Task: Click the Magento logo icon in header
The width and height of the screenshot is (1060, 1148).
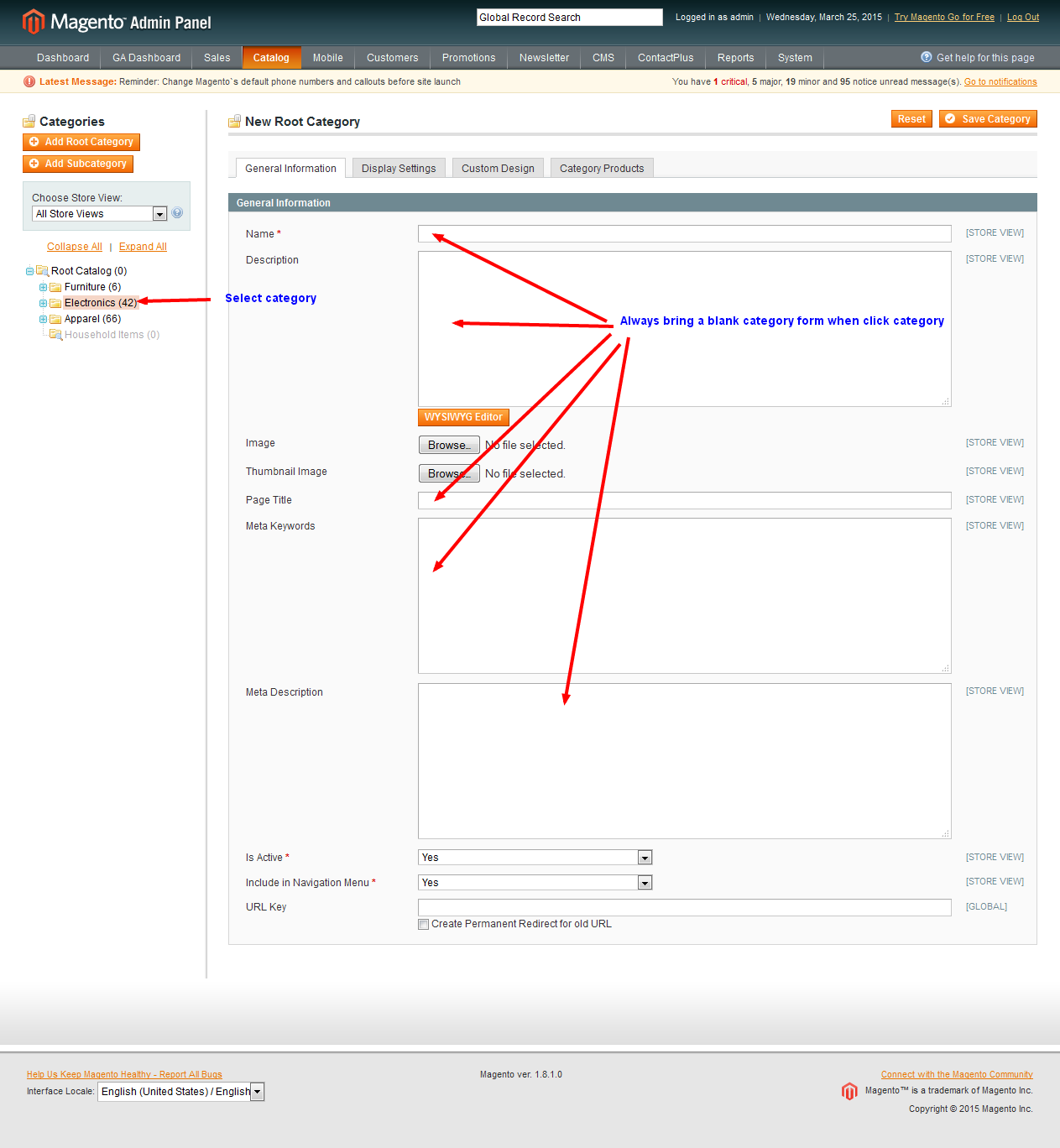Action: [x=33, y=21]
